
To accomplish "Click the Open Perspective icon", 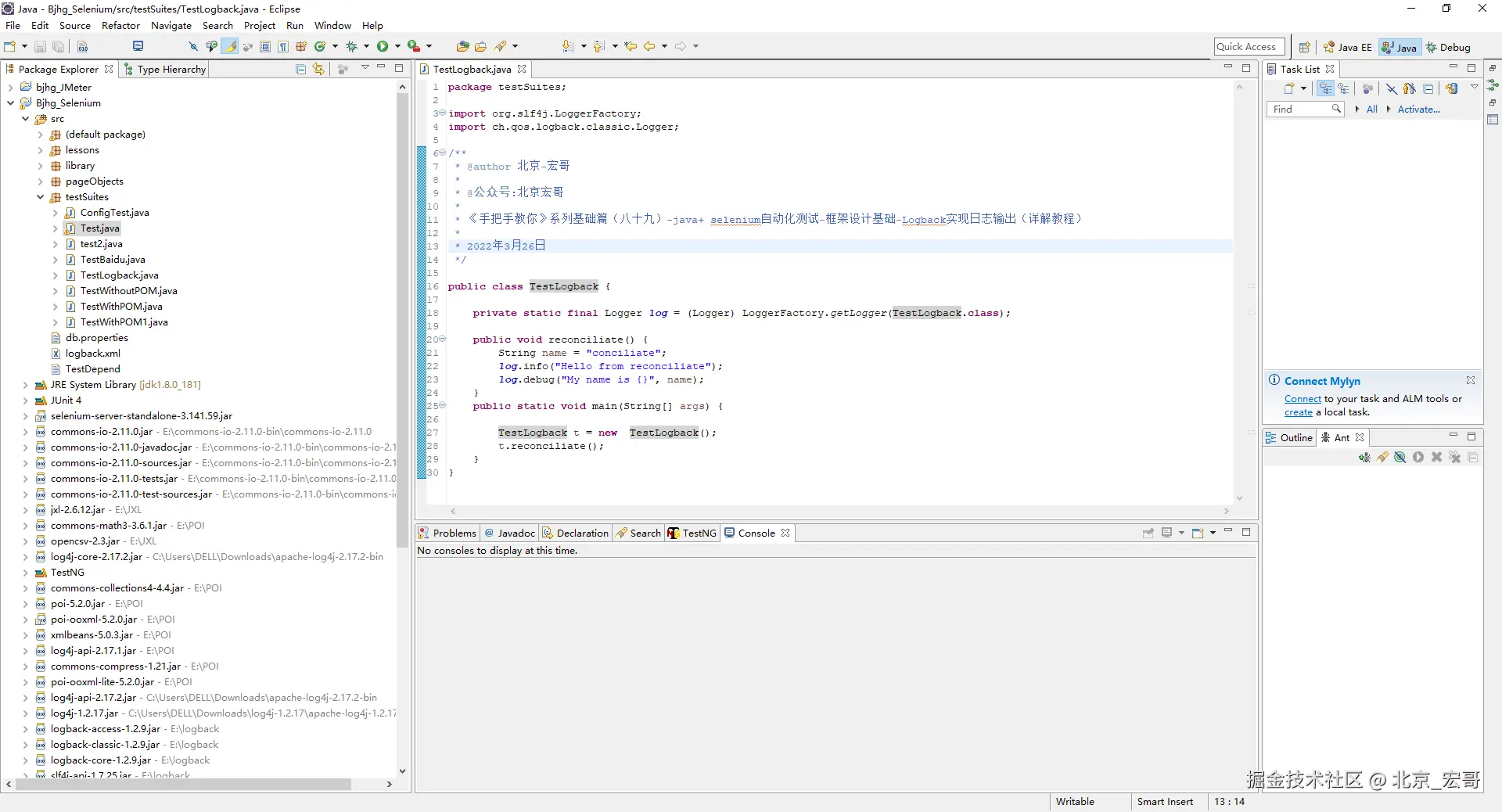I will pos(1304,48).
